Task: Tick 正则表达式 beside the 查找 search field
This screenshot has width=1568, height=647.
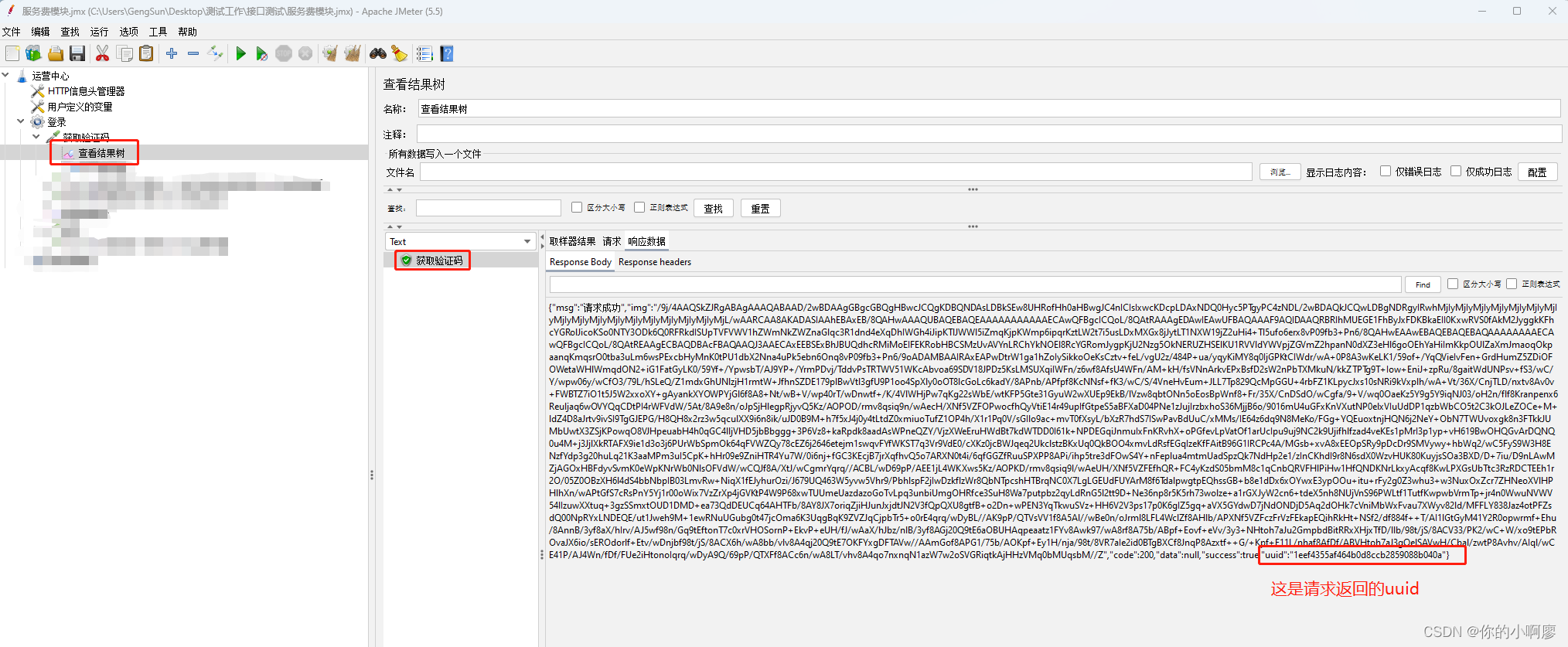Action: point(639,207)
